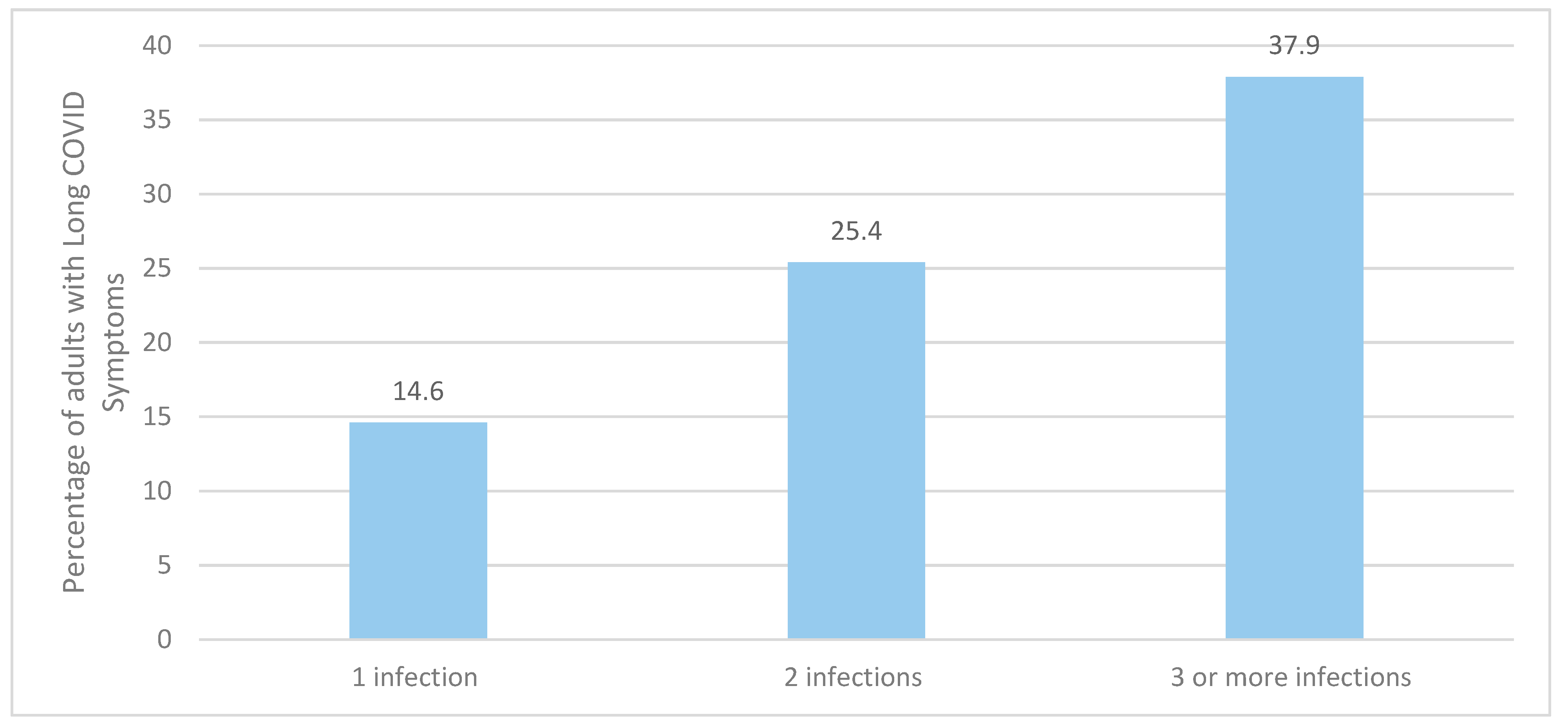
Task: Select the 2 infections bar
Action: [x=856, y=450]
